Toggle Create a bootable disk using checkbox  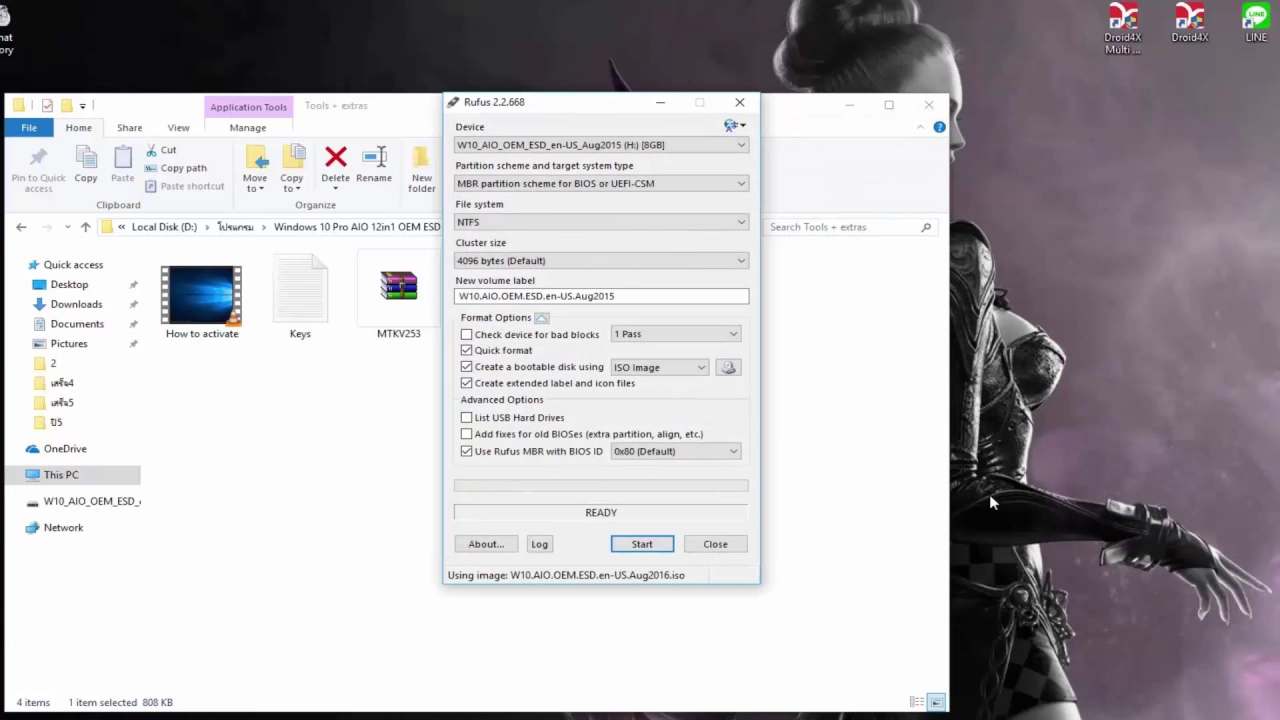click(x=466, y=367)
